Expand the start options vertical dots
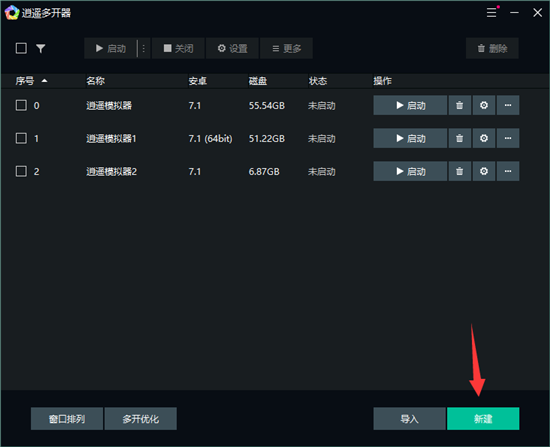Image resolution: width=550 pixels, height=447 pixels. (144, 48)
